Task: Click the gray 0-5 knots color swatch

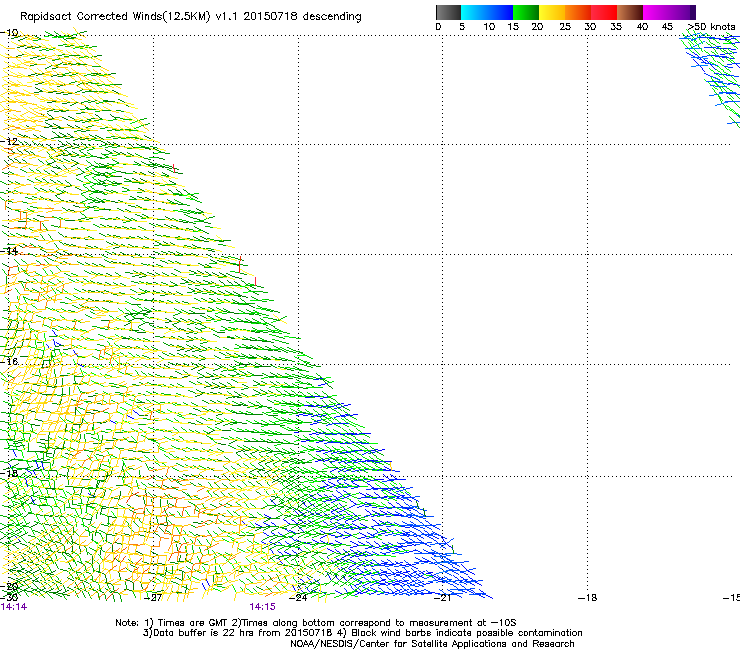Action: (x=448, y=12)
